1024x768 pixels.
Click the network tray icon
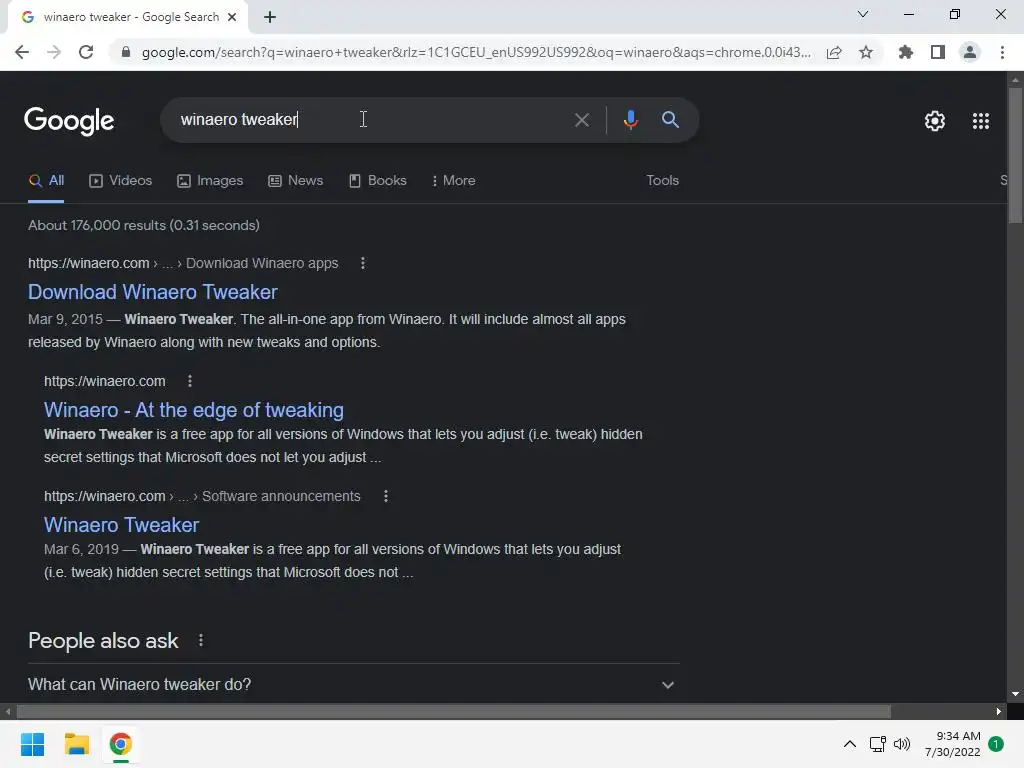(x=878, y=744)
